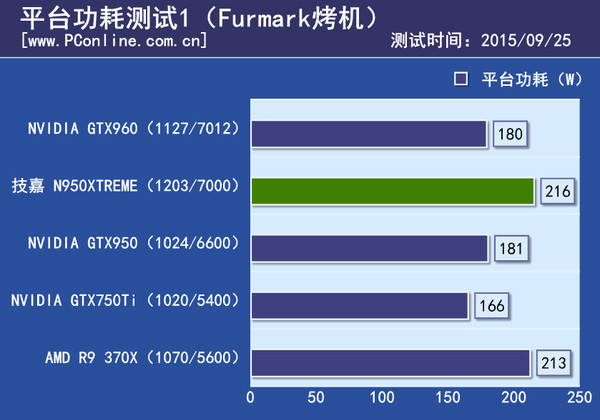The width and height of the screenshot is (600, 420).
Task: Select the NVIDIA GTX960 (1127/7012) label
Action: (x=134, y=129)
